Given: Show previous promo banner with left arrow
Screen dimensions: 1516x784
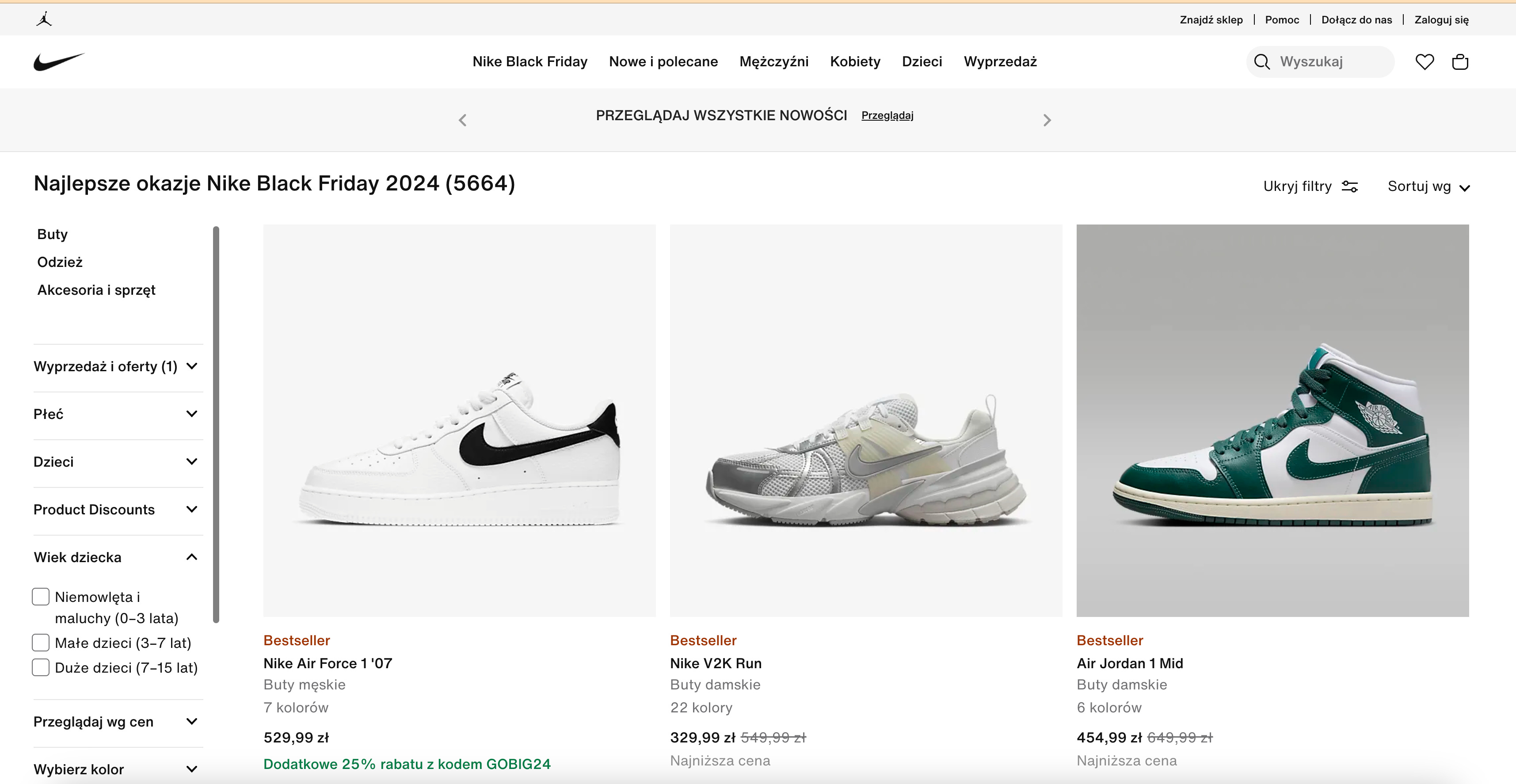Looking at the screenshot, I should coord(463,120).
